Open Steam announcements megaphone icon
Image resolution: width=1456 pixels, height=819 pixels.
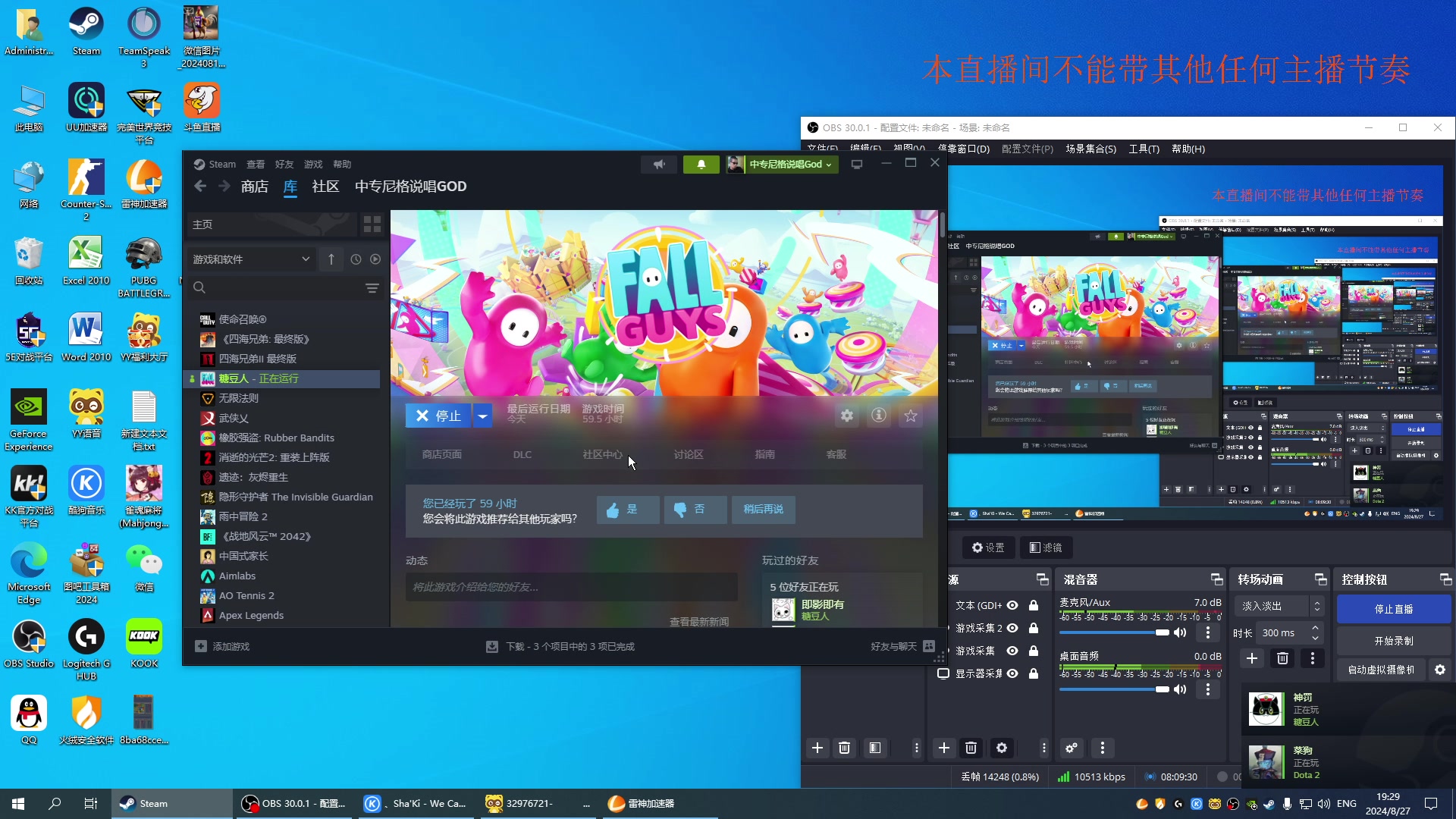(659, 164)
